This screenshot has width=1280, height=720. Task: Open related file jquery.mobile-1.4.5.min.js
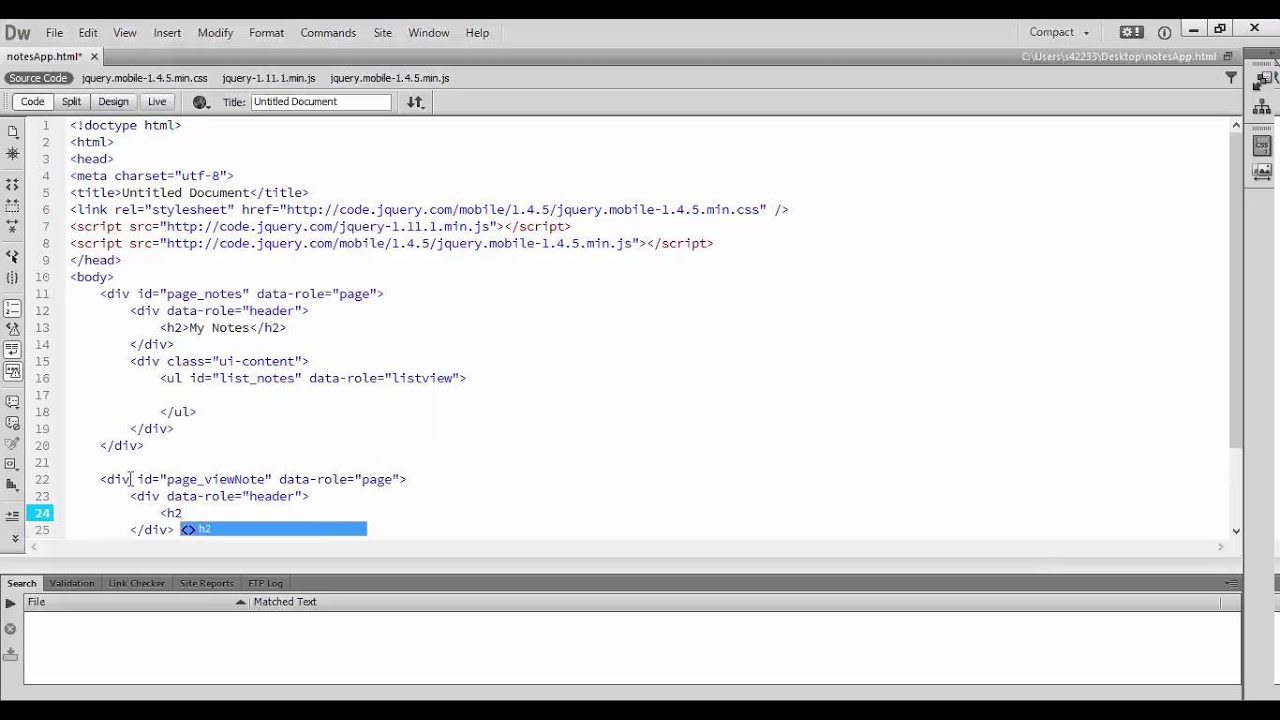(x=390, y=78)
